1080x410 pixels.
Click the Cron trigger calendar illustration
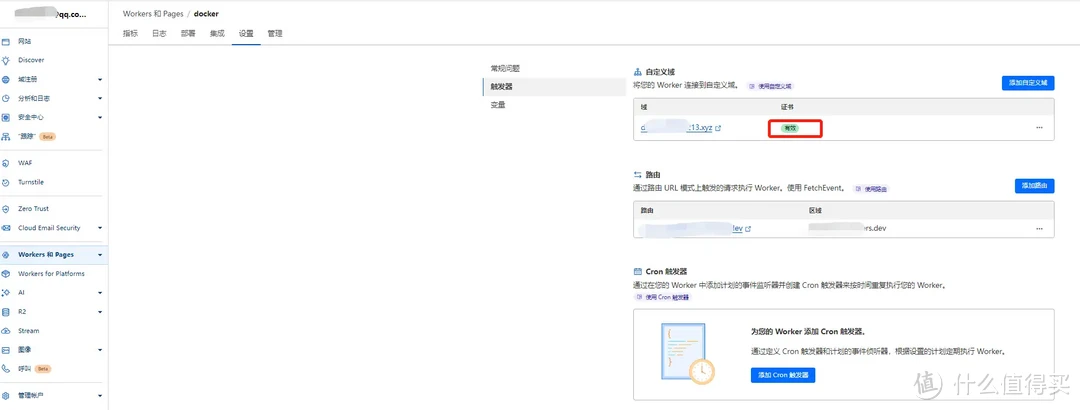tap(687, 353)
